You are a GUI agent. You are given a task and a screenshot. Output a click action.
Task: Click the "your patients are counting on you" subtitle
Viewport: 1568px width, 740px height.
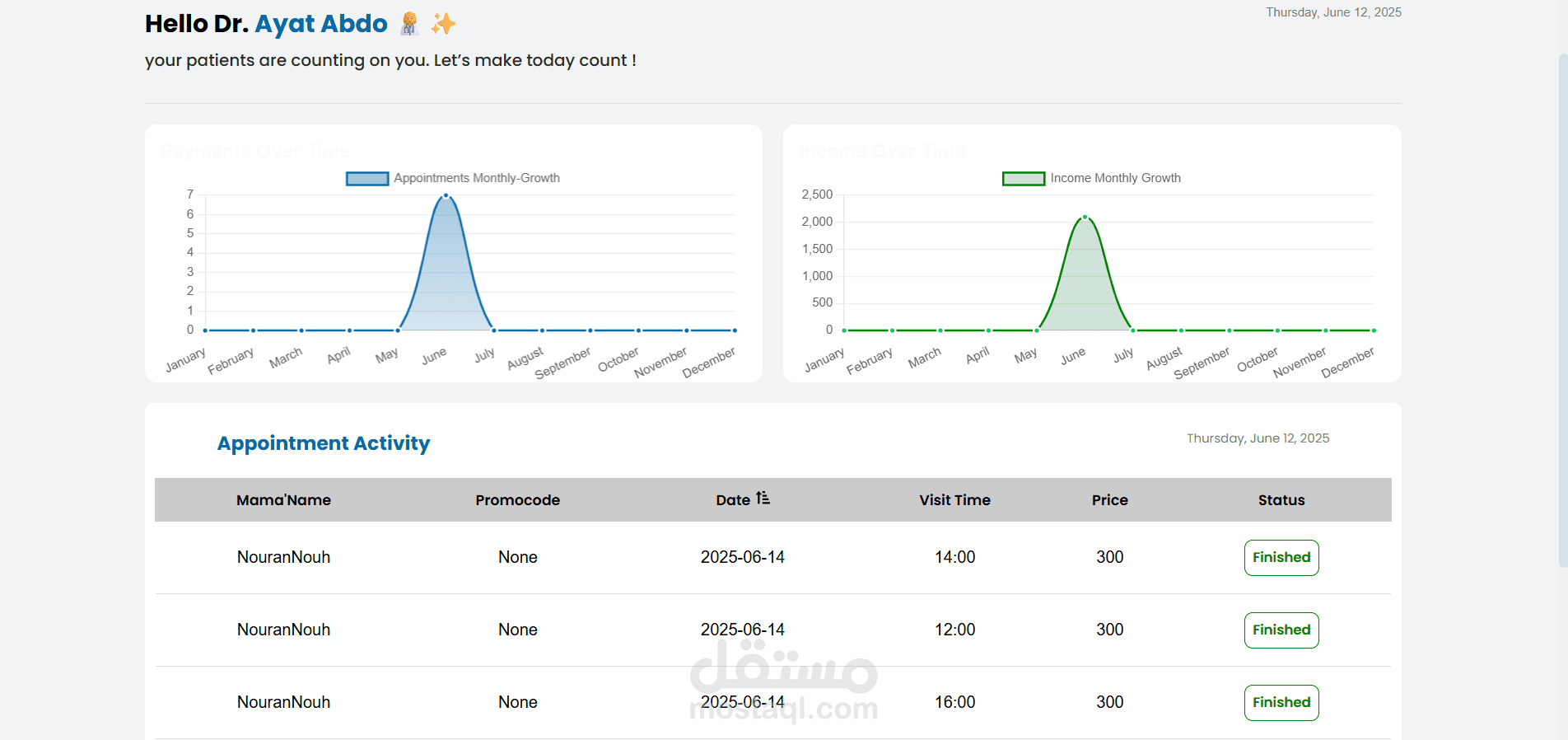pyautogui.click(x=390, y=60)
